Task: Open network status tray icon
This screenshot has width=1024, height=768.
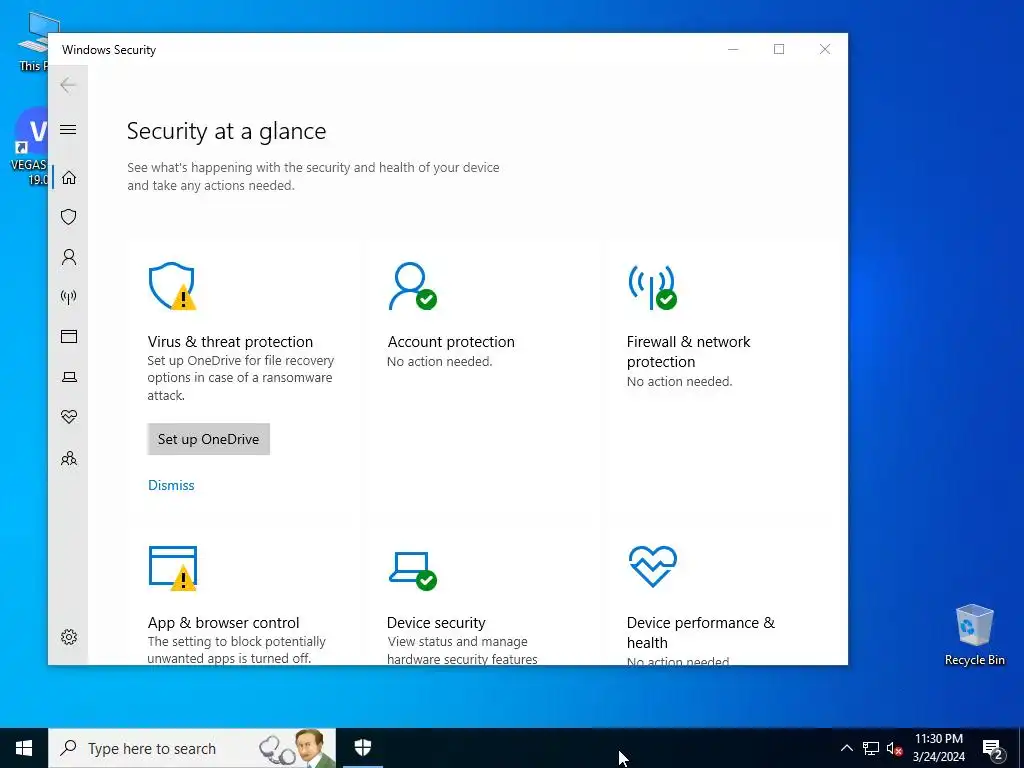Action: 871,748
